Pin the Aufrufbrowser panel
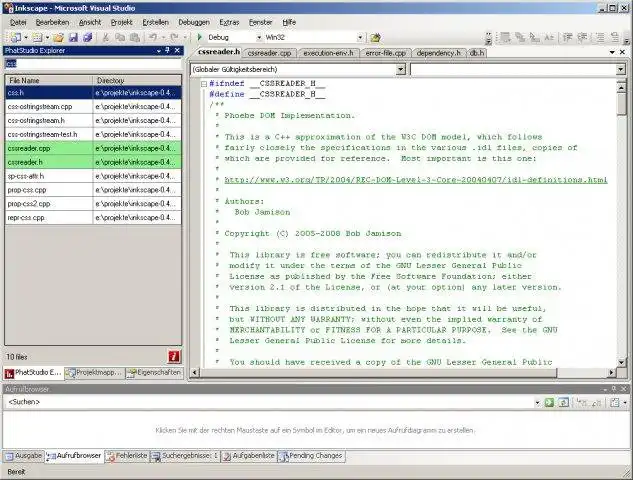This screenshot has width=633, height=480. click(614, 389)
